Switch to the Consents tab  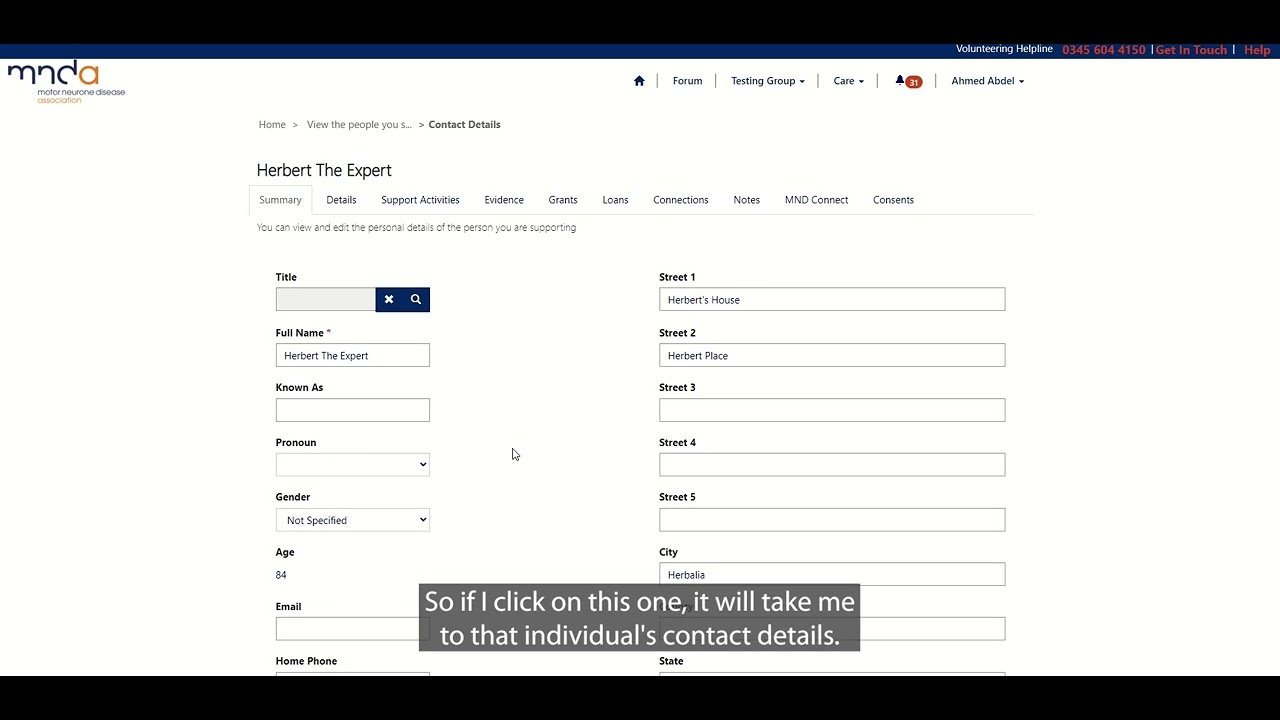point(893,200)
